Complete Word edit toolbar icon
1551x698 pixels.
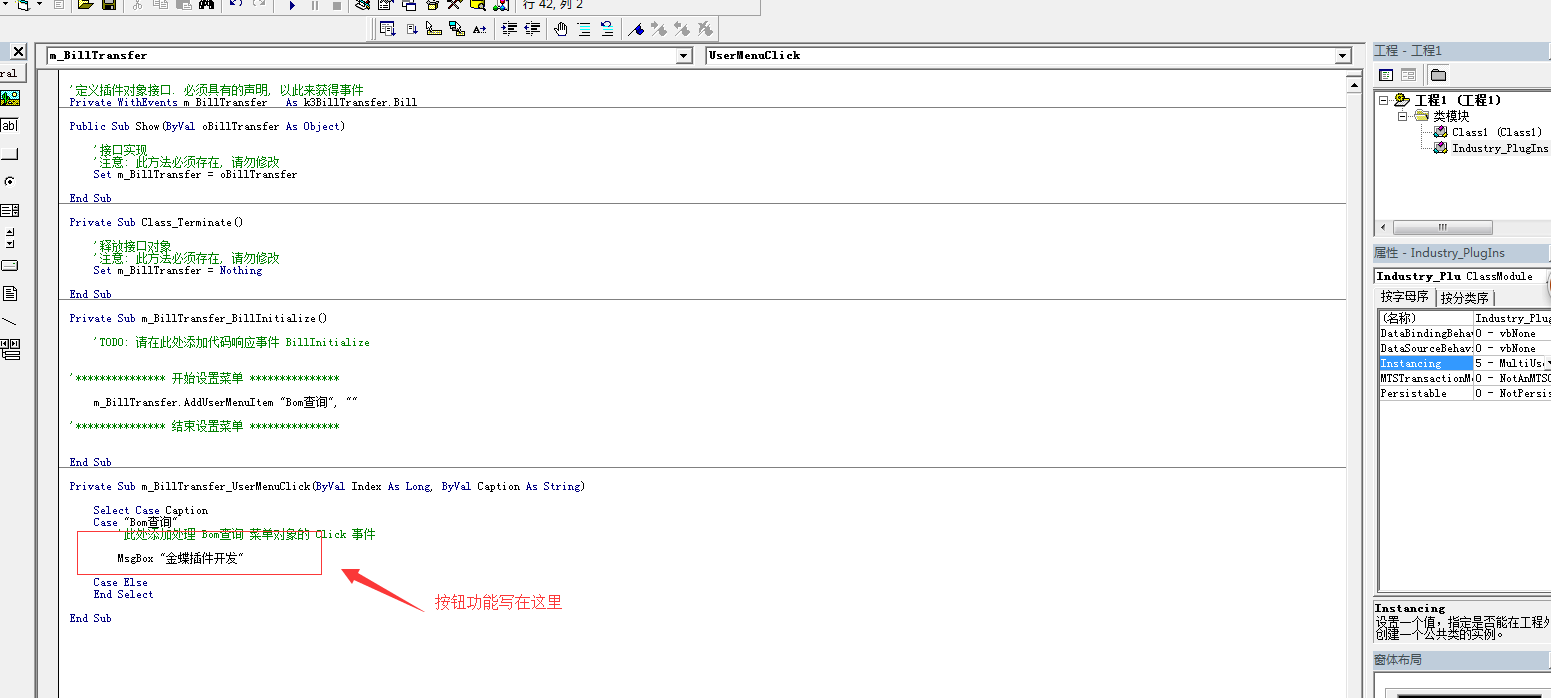click(x=480, y=29)
